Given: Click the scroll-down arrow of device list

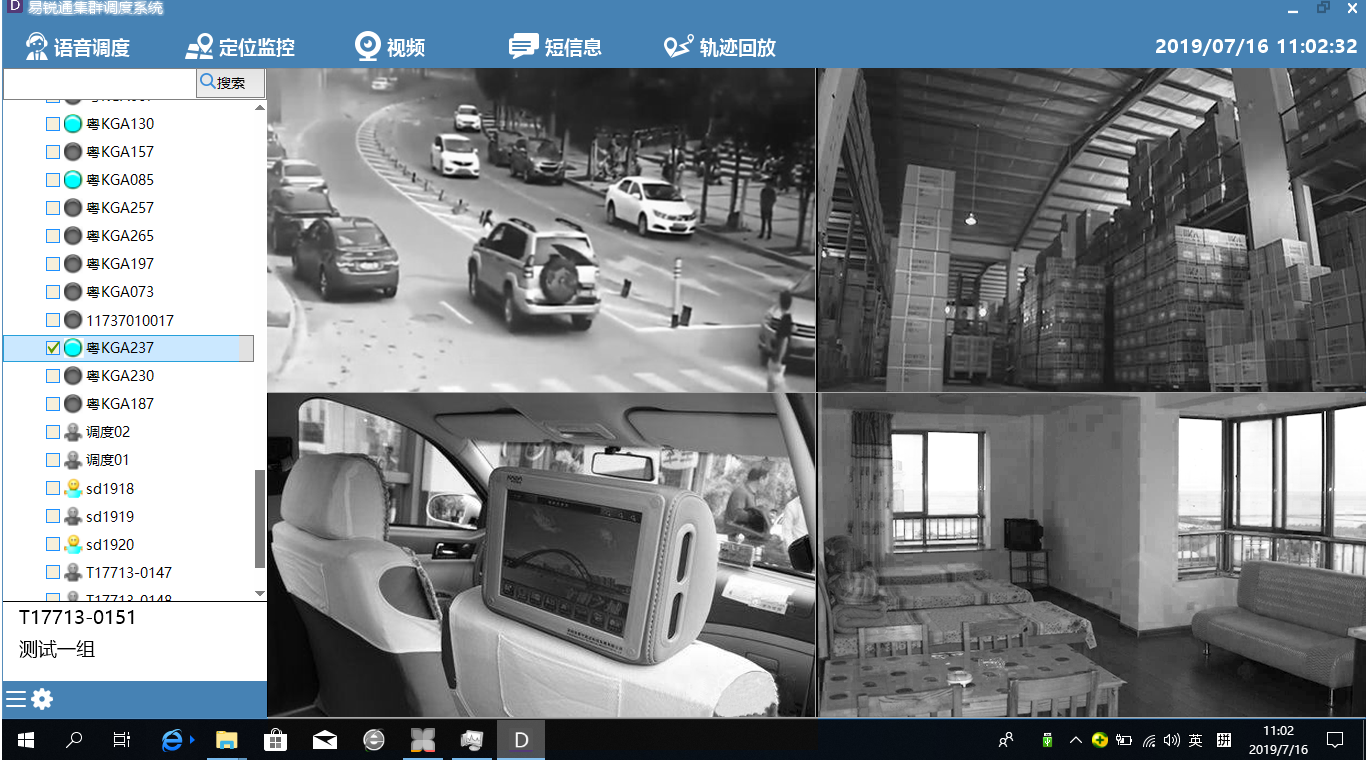Looking at the screenshot, I should [x=260, y=593].
